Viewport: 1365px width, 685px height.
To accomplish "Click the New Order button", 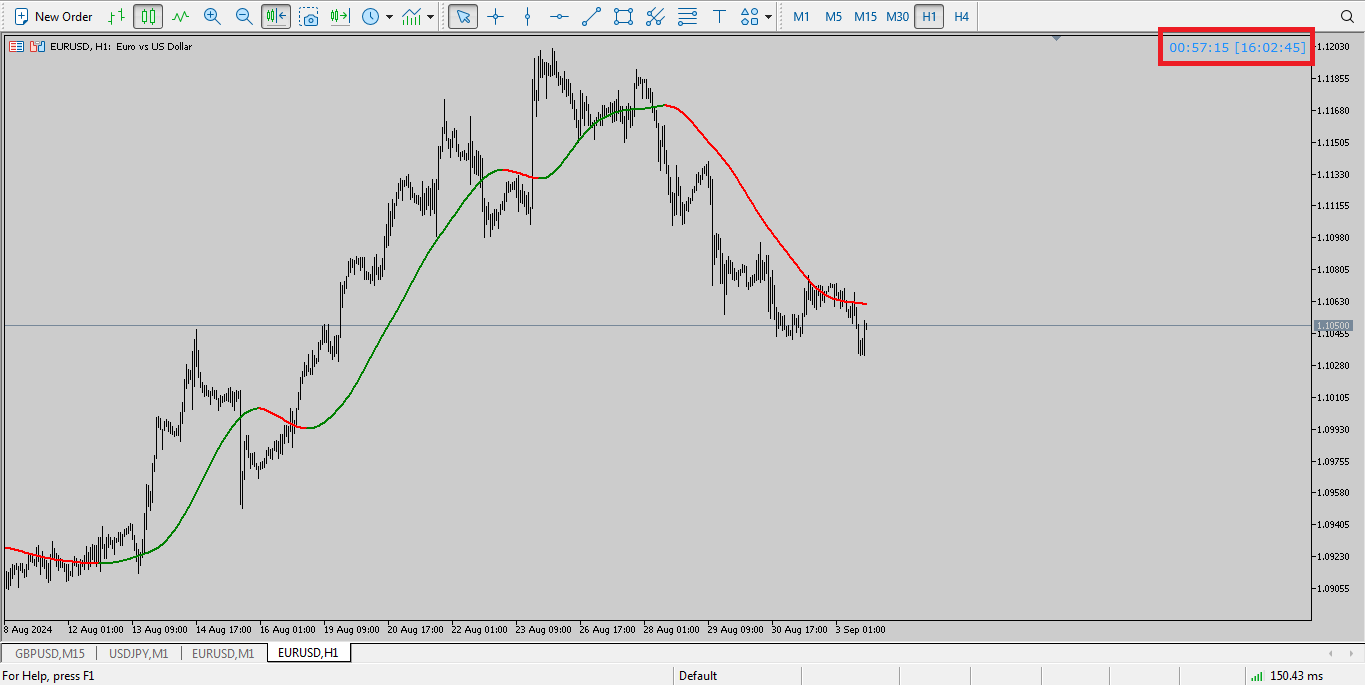I will [54, 16].
